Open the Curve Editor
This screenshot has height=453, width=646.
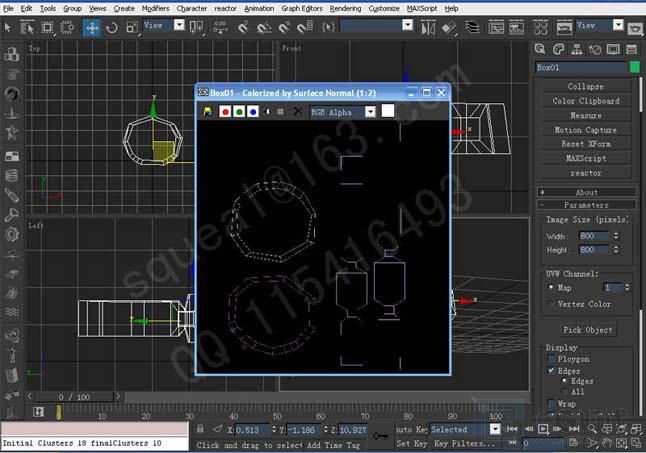click(496, 28)
